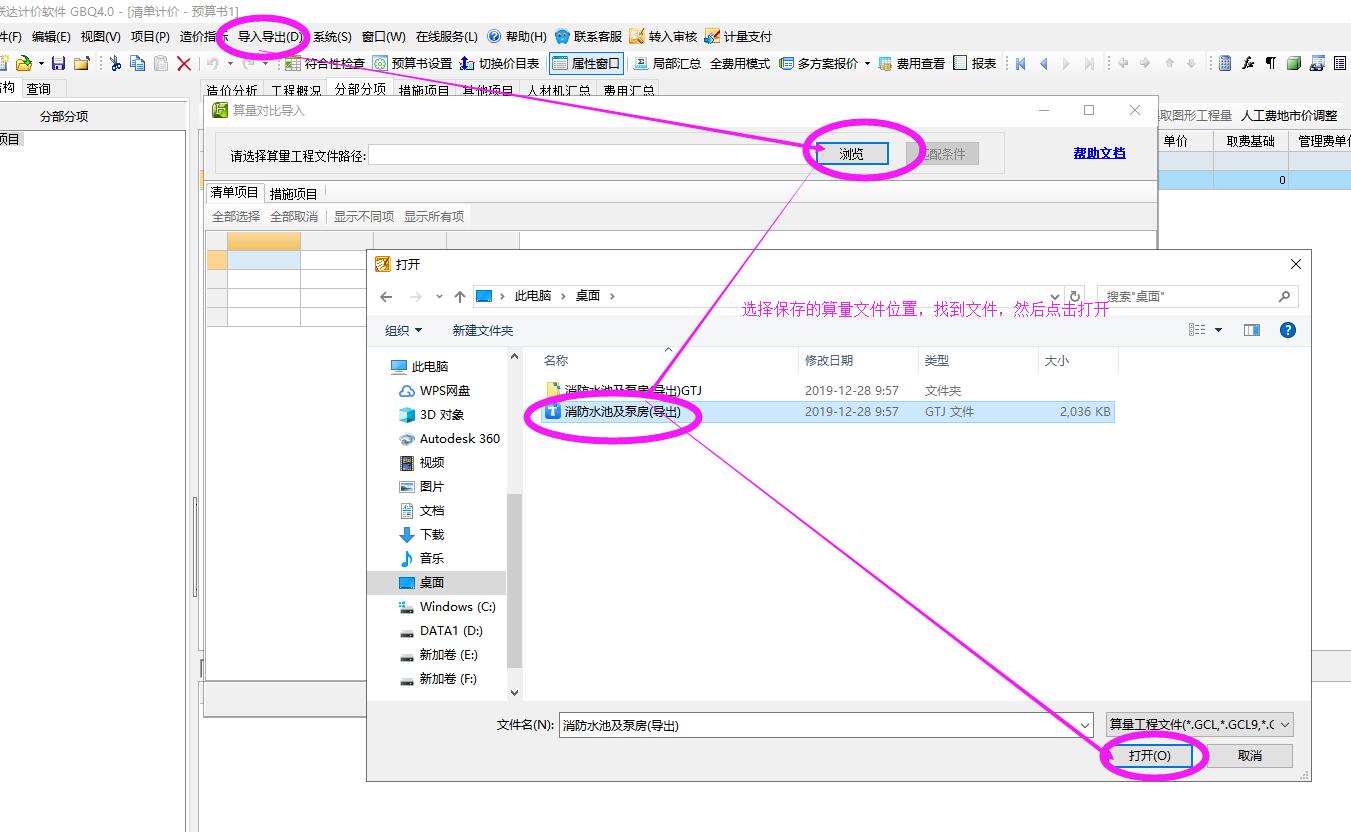1351x832 pixels.
Task: Click the quantity file path input field
Action: (590, 155)
